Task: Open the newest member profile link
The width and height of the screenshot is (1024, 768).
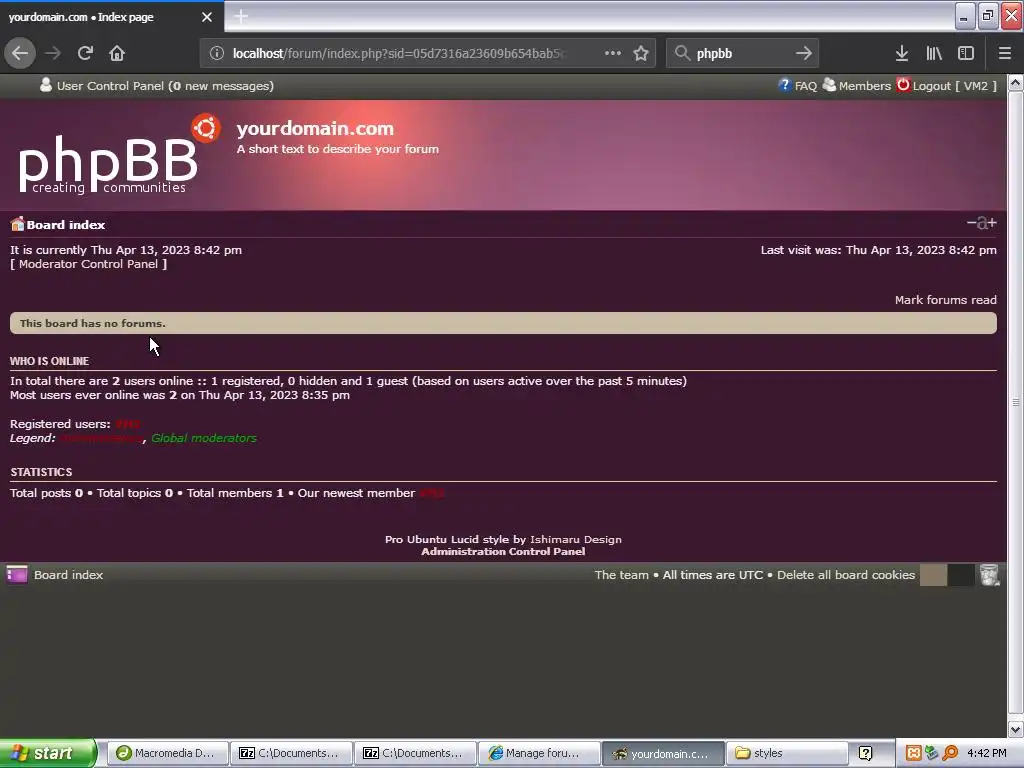Action: (432, 493)
